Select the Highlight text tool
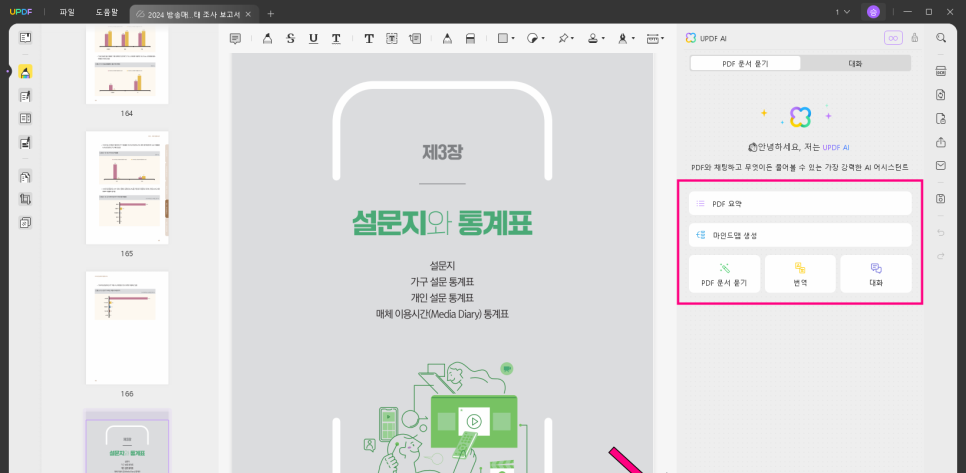Viewport: 966px width, 473px height. click(x=267, y=39)
